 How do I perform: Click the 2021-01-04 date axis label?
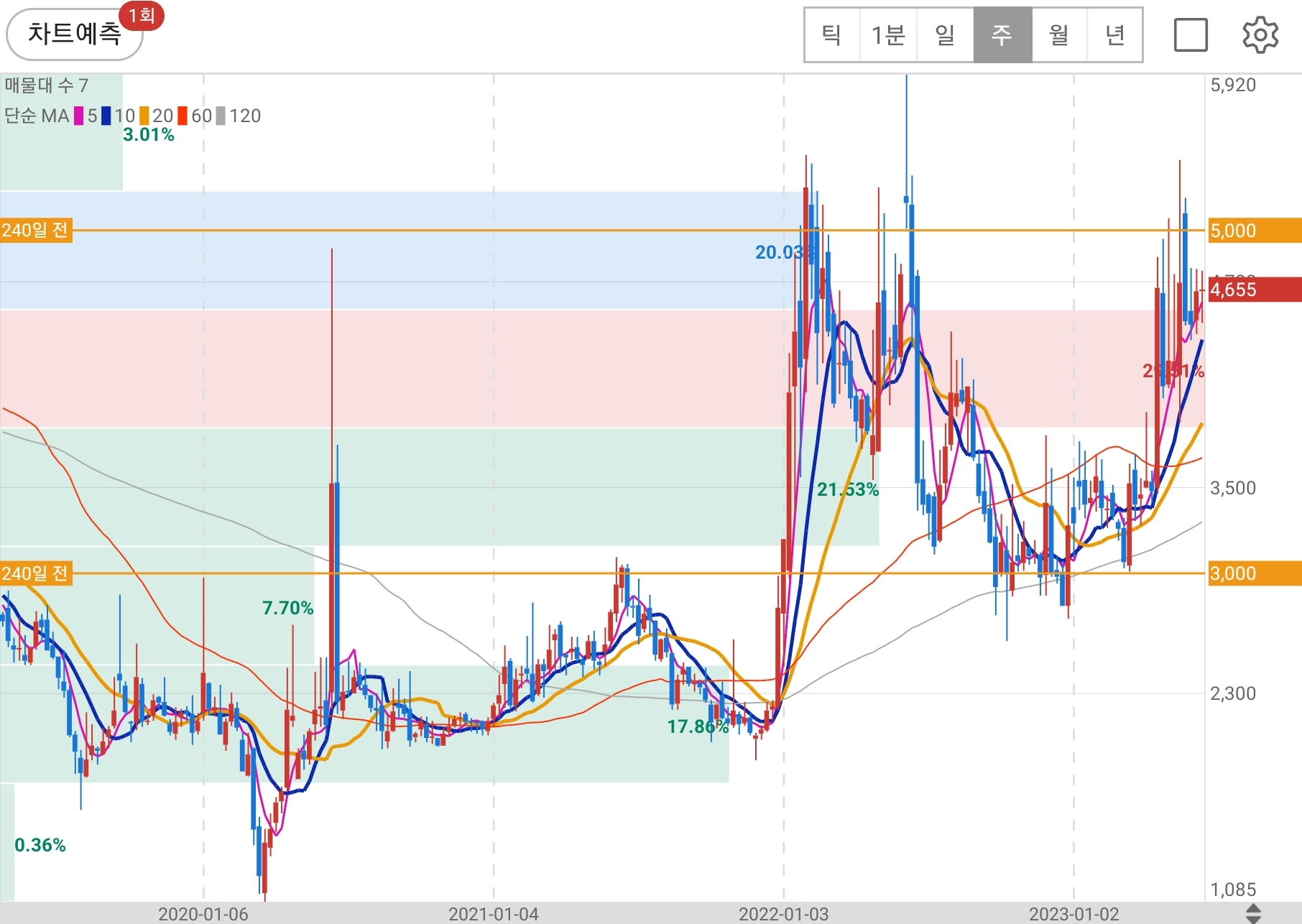pos(494,914)
